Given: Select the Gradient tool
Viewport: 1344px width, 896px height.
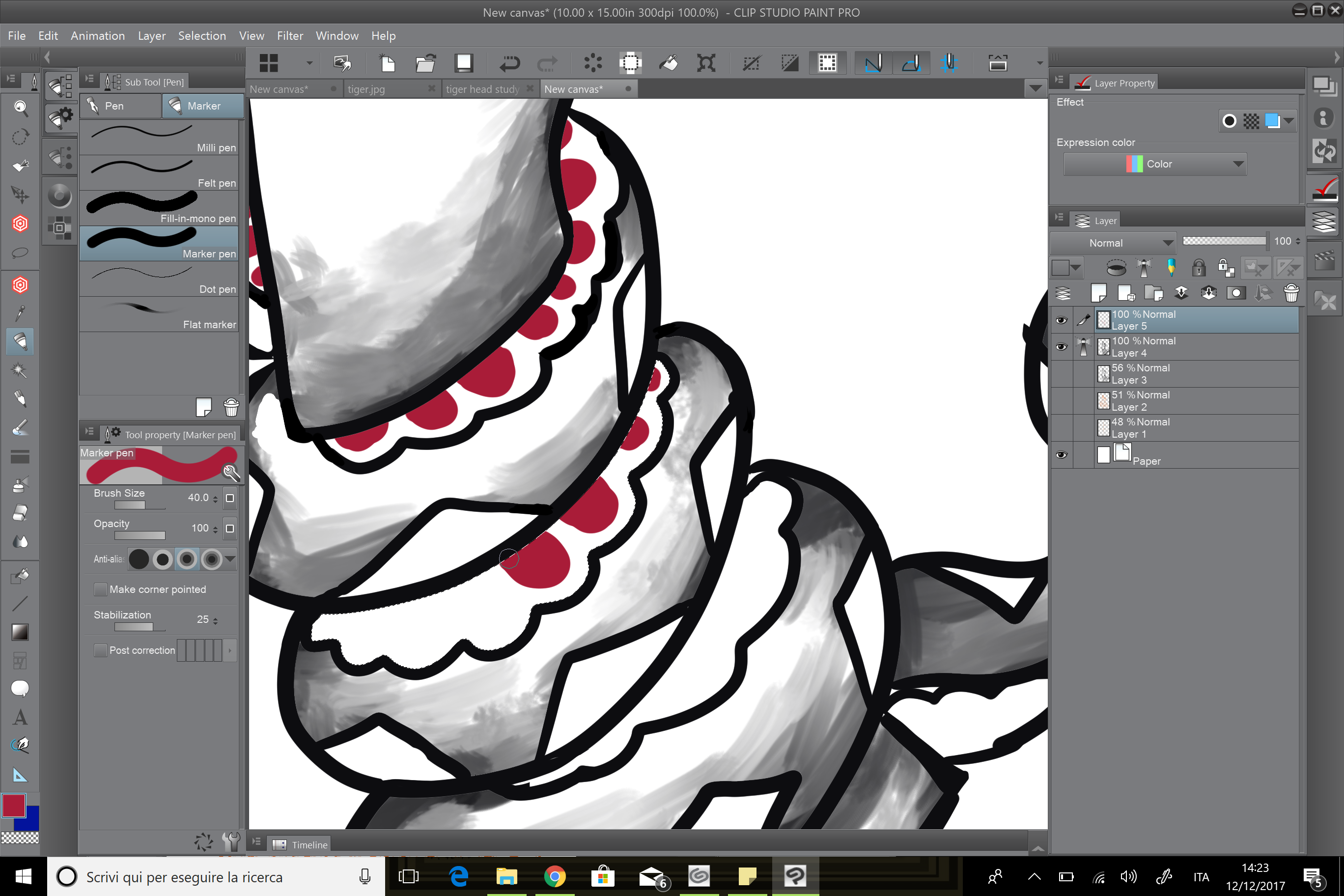Looking at the screenshot, I should click(20, 632).
